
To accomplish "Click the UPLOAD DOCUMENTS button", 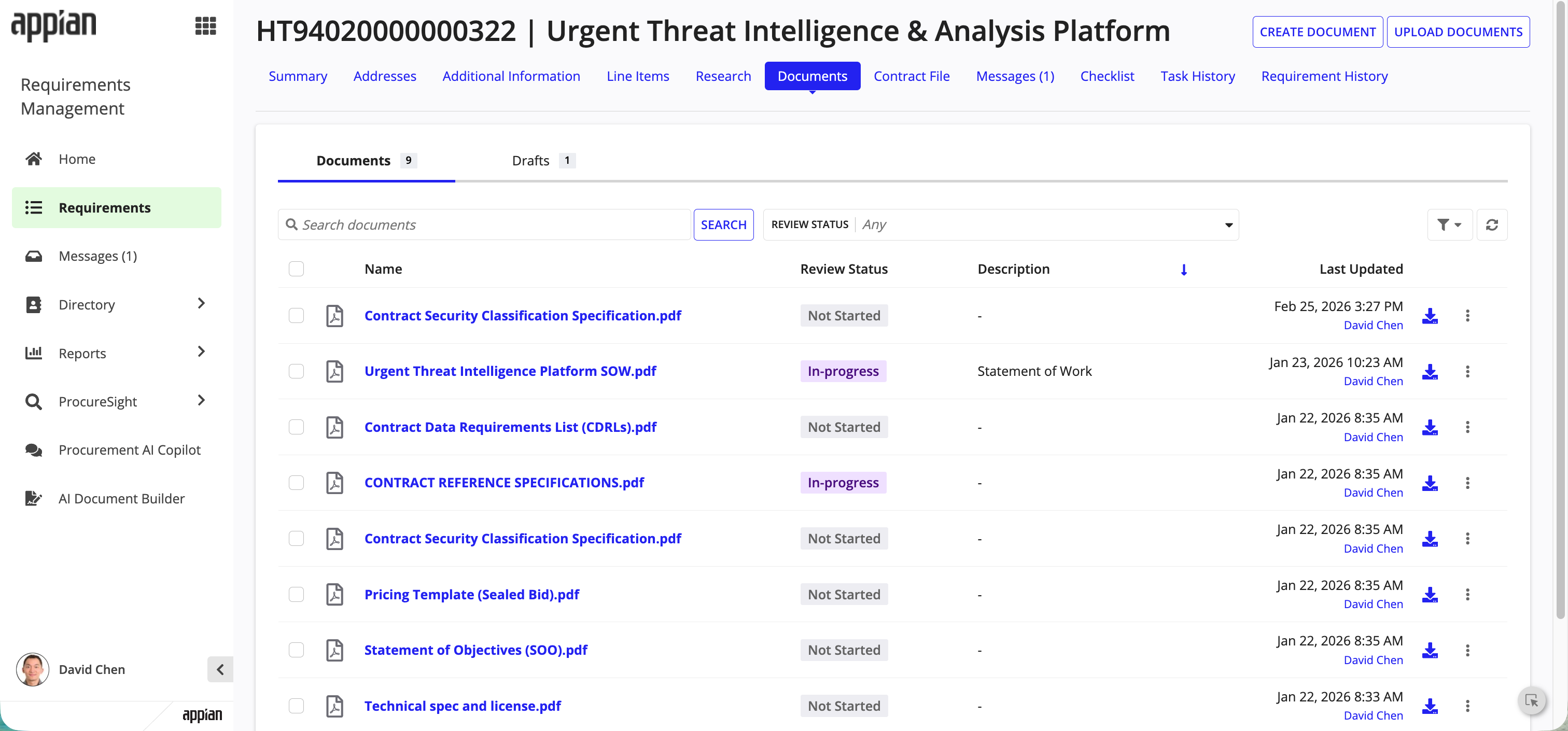I will click(1458, 32).
